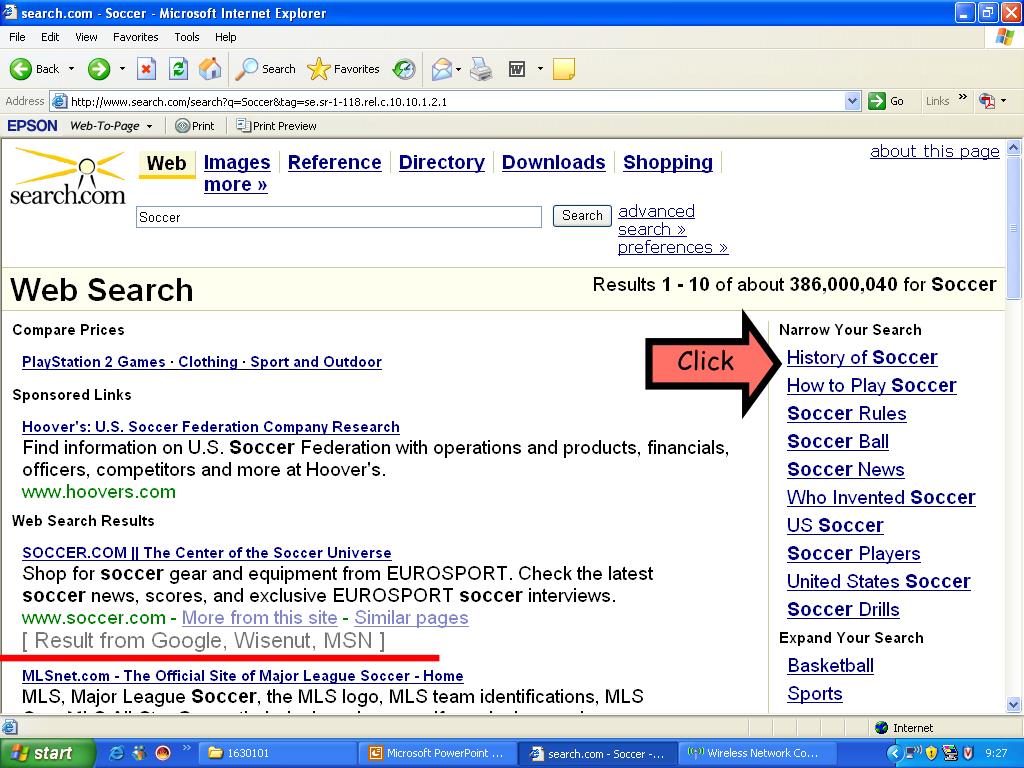Open the View menu
This screenshot has width=1024, height=768.
[x=86, y=37]
